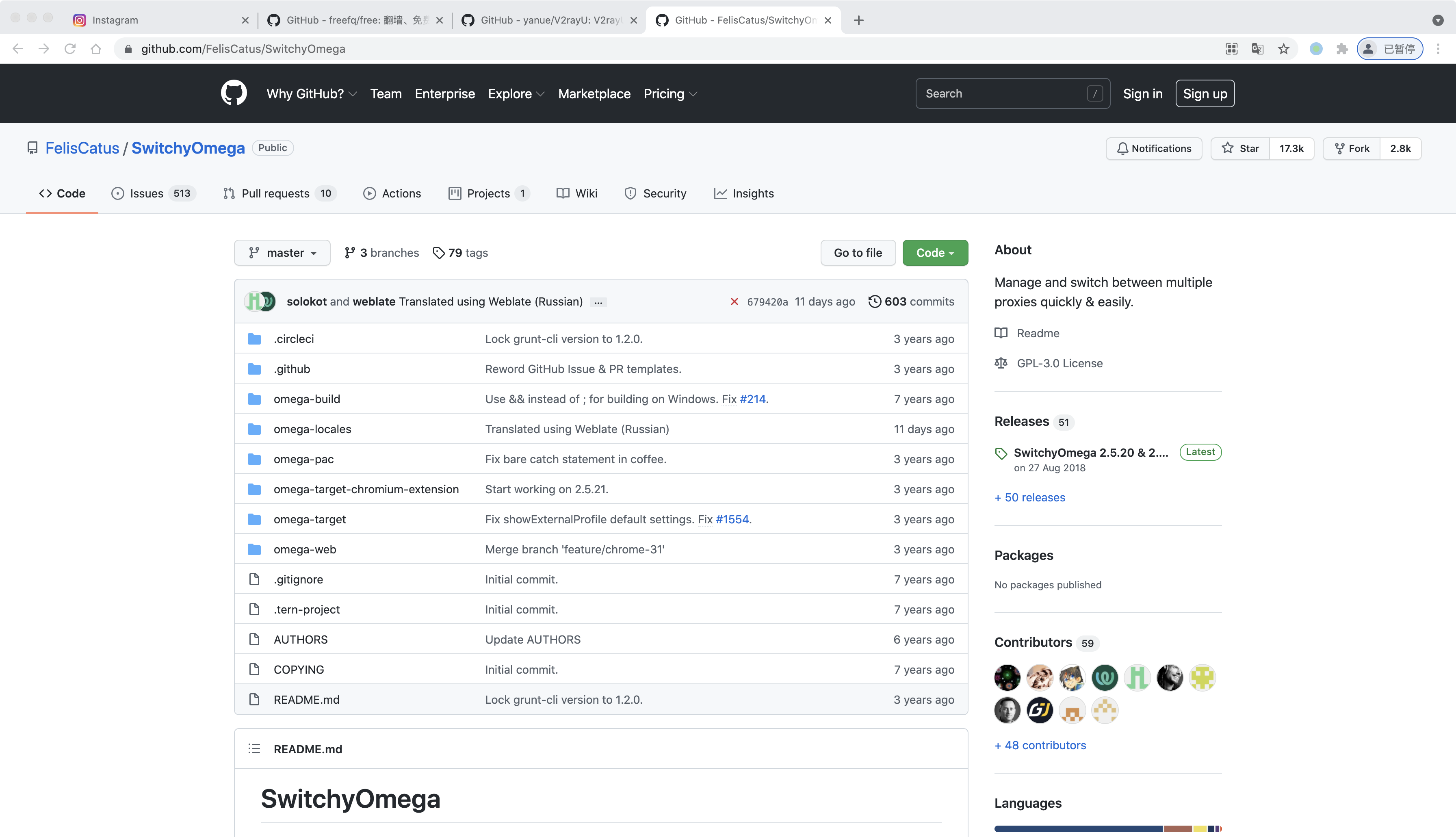
Task: Open the .circleci folder
Action: coord(294,338)
